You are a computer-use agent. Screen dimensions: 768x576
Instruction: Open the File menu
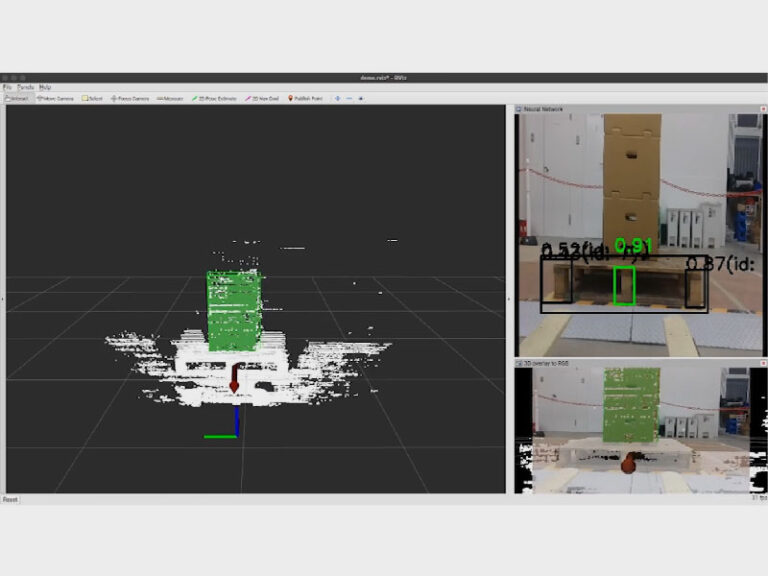point(7,88)
